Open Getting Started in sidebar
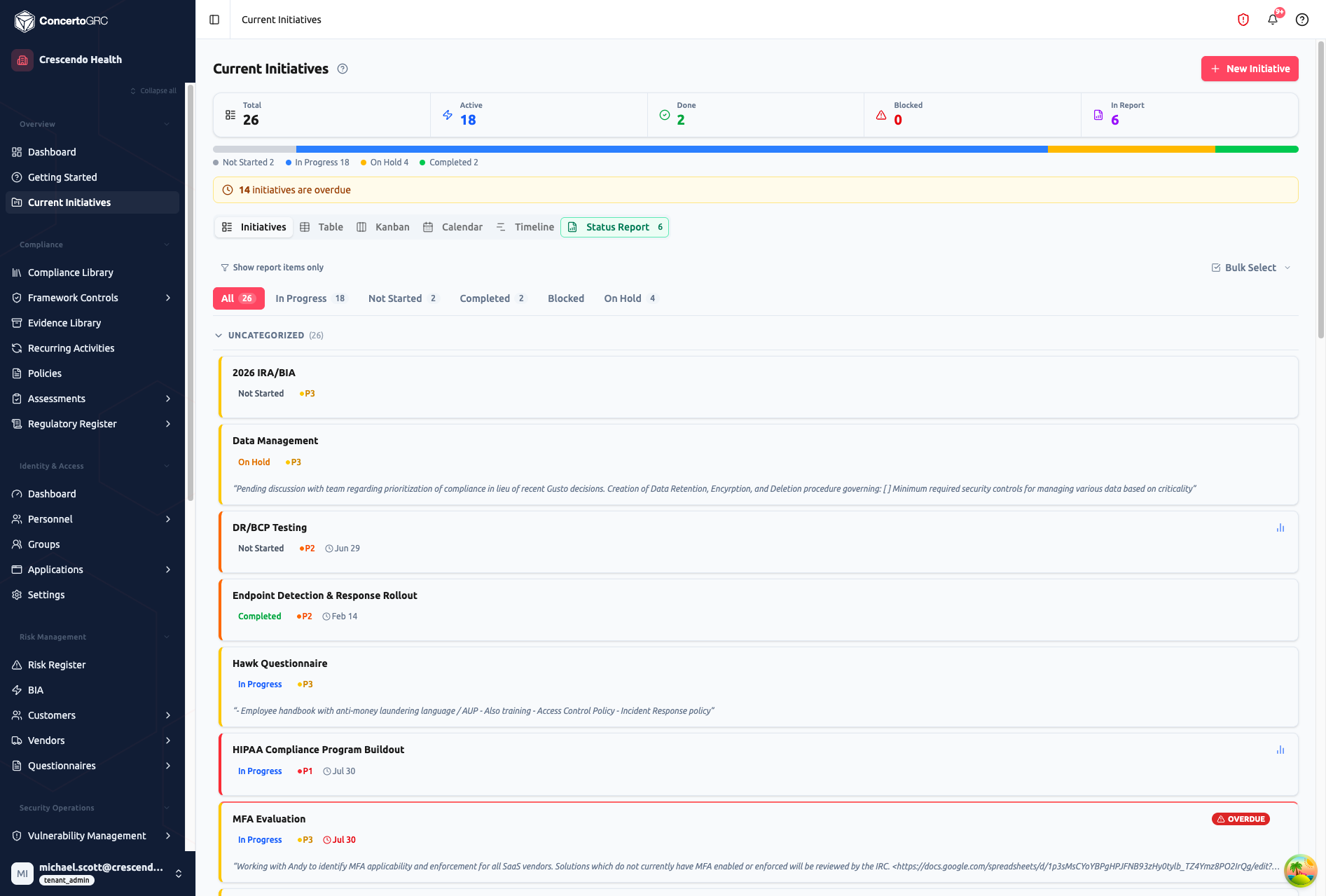The image size is (1326, 896). 92,177
